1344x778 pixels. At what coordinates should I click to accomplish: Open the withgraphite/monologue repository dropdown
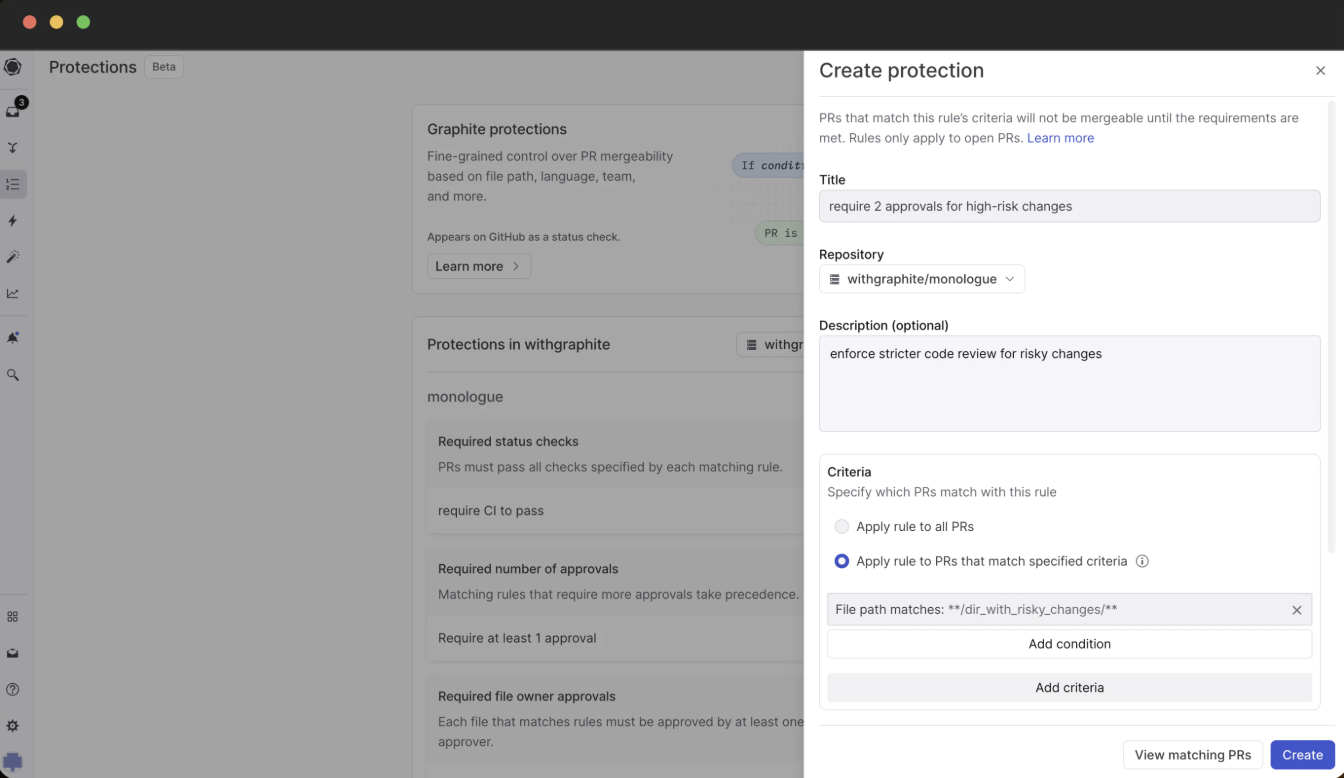coord(921,279)
